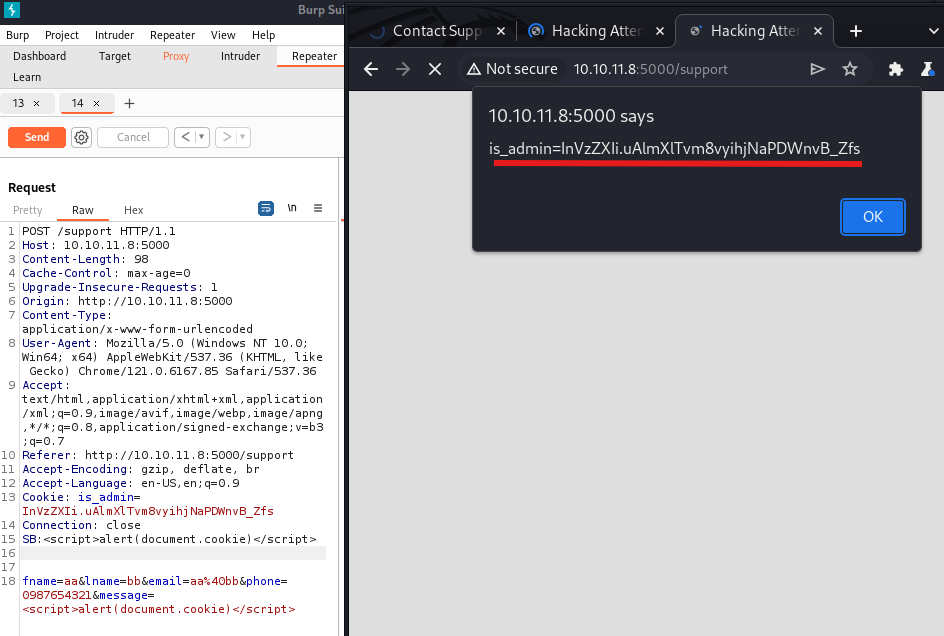Switch to the middle Hacking Attempt tab
Viewport: 944px width, 636px height.
point(596,31)
